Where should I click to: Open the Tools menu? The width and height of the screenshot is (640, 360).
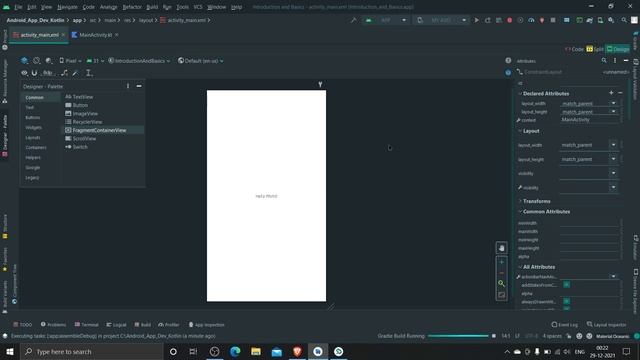182,7
